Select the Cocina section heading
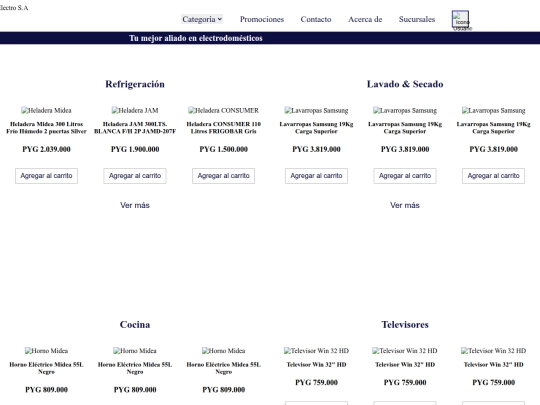Image resolution: width=540 pixels, height=405 pixels. [135, 324]
